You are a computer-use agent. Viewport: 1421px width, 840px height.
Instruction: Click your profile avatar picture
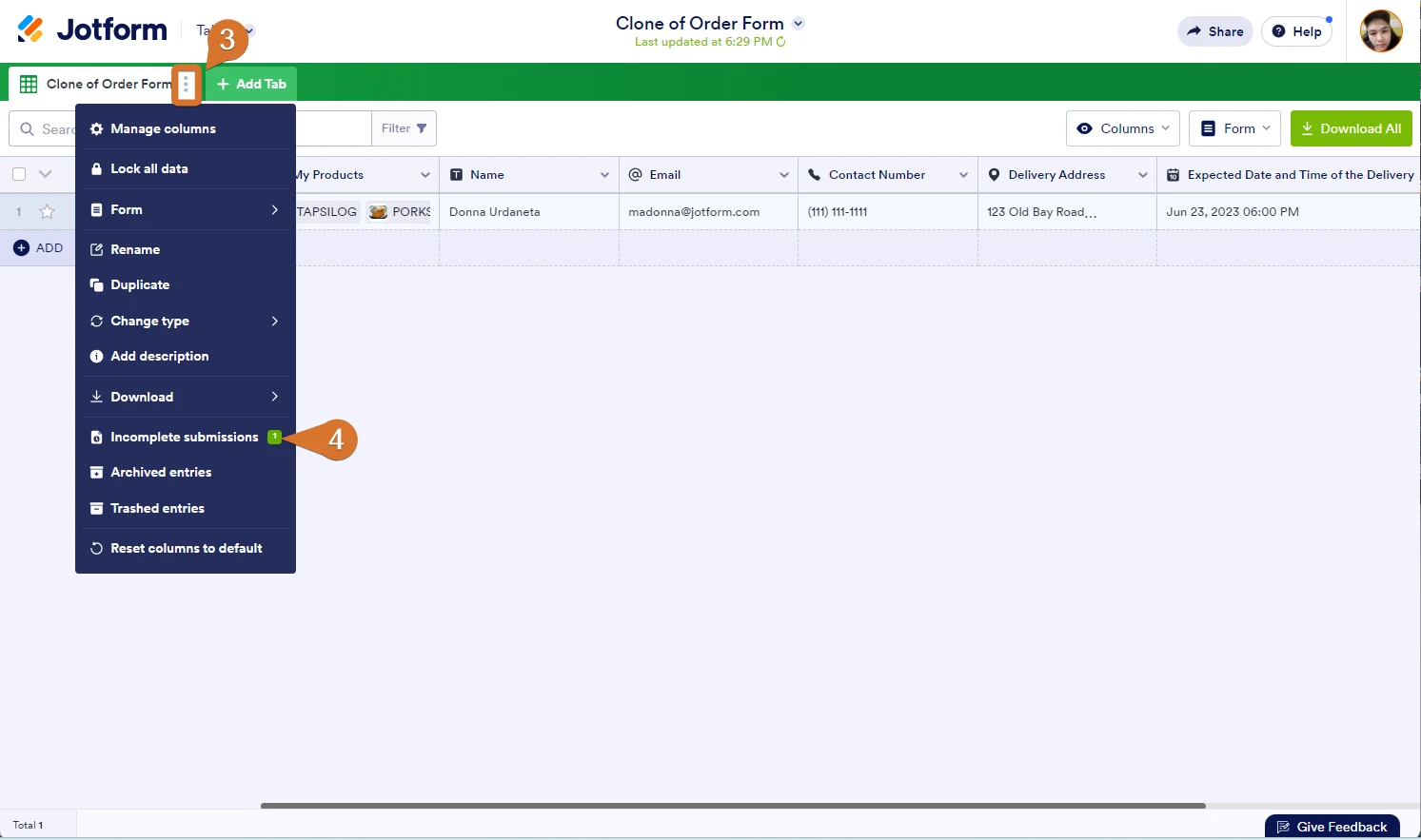pos(1380,29)
